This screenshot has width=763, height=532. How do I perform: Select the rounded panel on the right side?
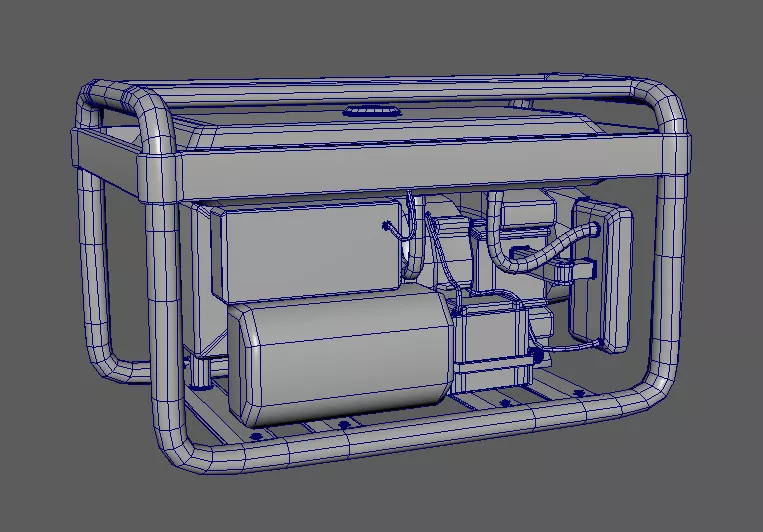[x=600, y=275]
